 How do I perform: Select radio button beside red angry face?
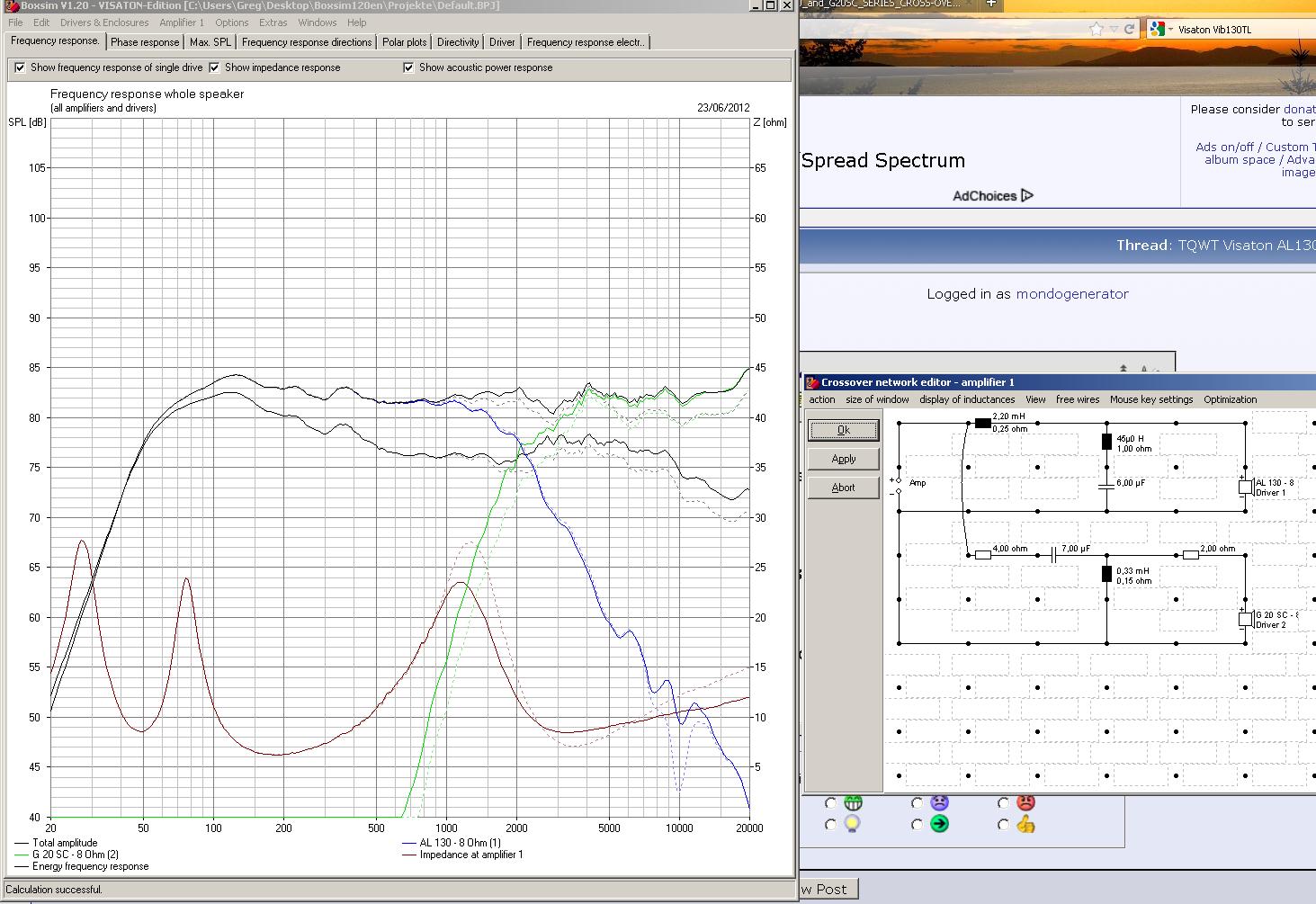tap(1003, 802)
